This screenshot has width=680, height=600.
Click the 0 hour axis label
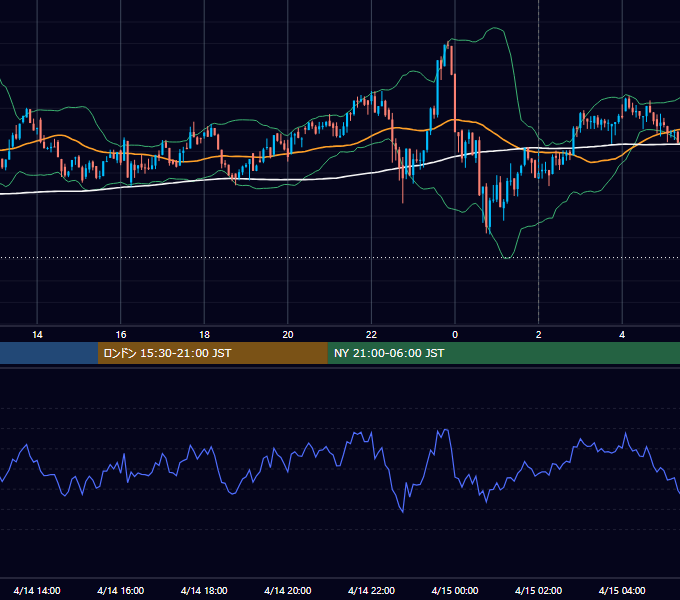coord(455,335)
